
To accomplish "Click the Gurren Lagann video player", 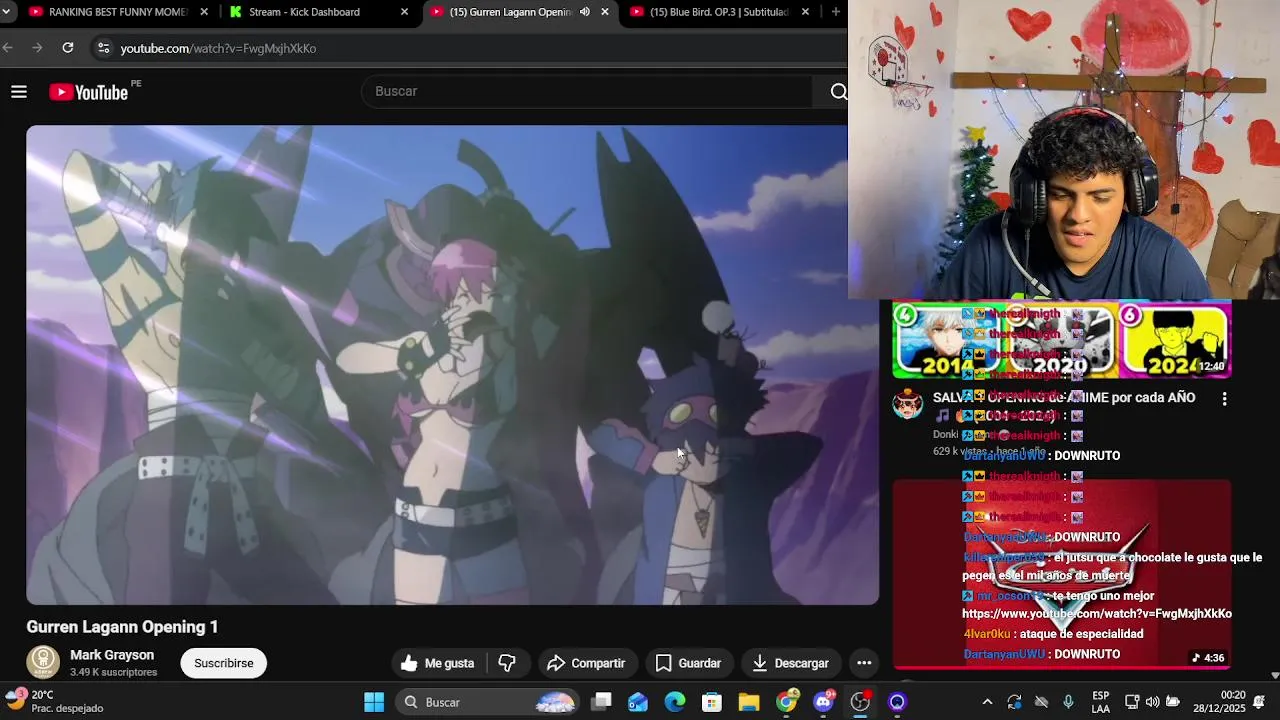I will tap(452, 365).
